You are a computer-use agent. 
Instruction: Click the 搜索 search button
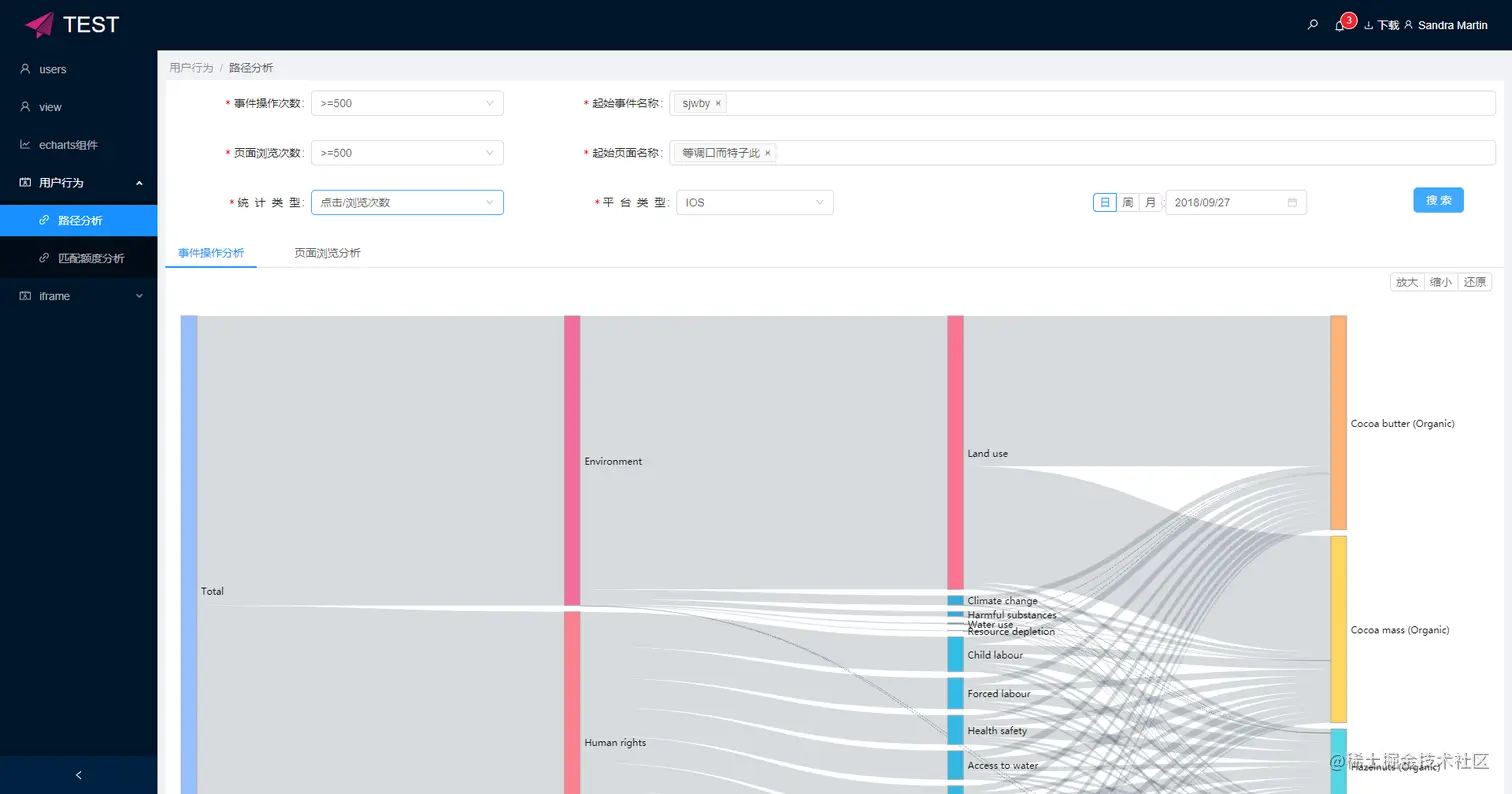pyautogui.click(x=1438, y=200)
